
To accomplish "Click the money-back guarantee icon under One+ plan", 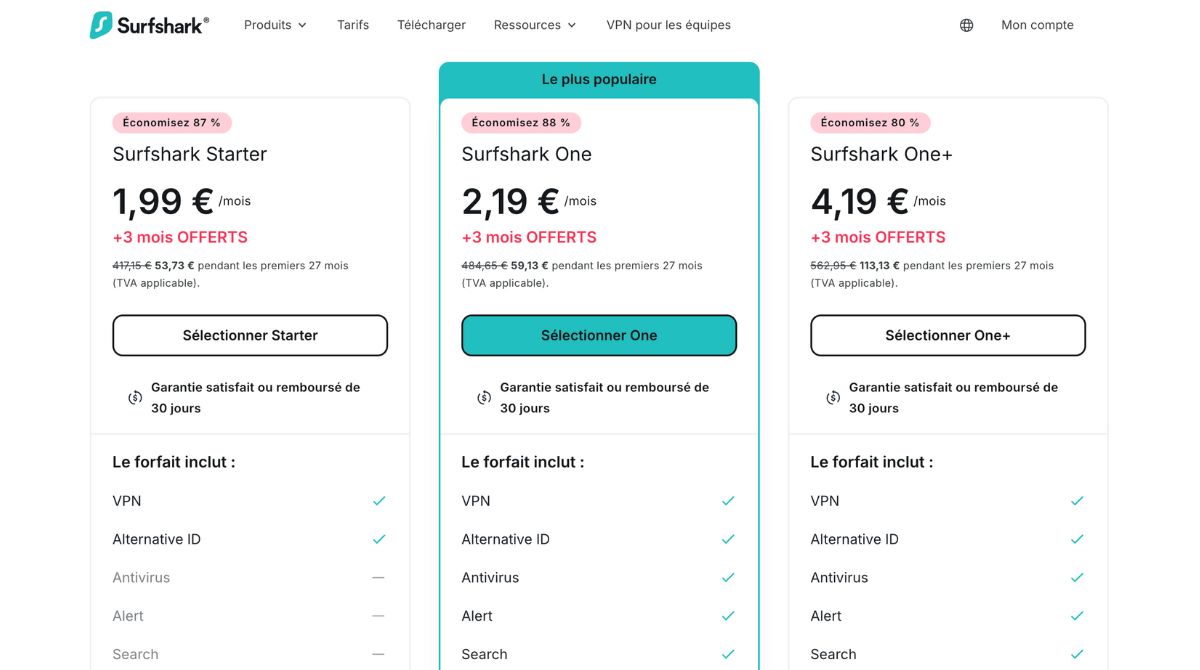I will coord(833,397).
